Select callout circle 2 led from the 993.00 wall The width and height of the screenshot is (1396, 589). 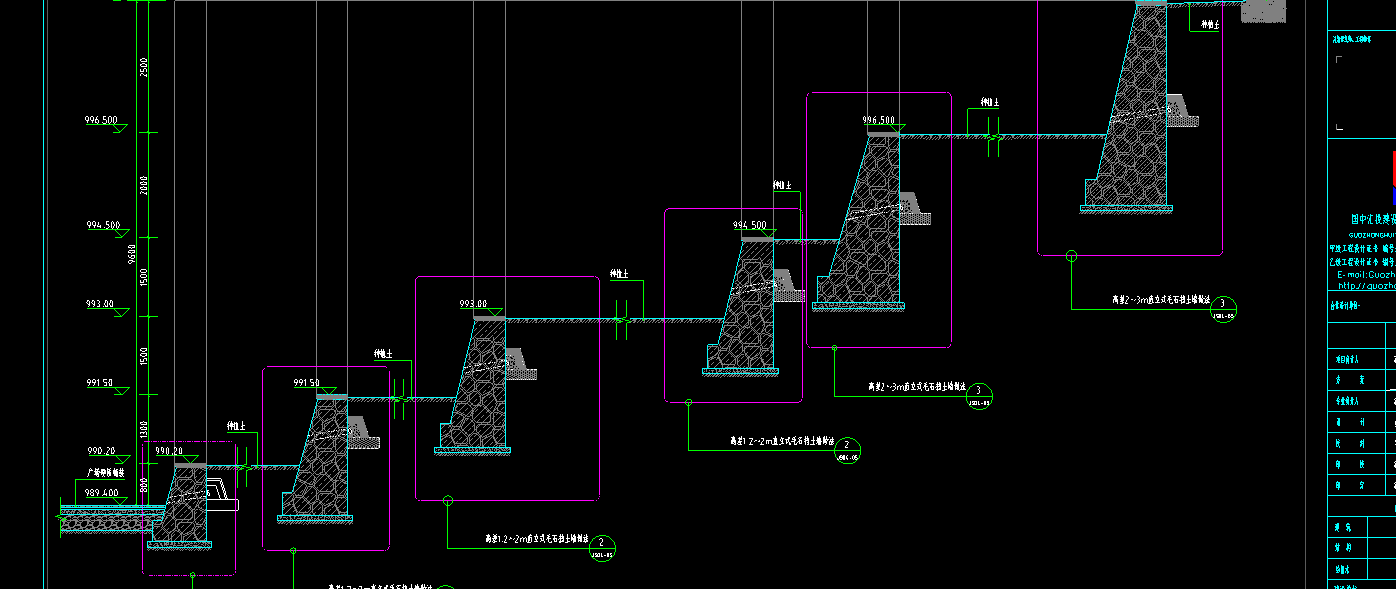tap(601, 547)
